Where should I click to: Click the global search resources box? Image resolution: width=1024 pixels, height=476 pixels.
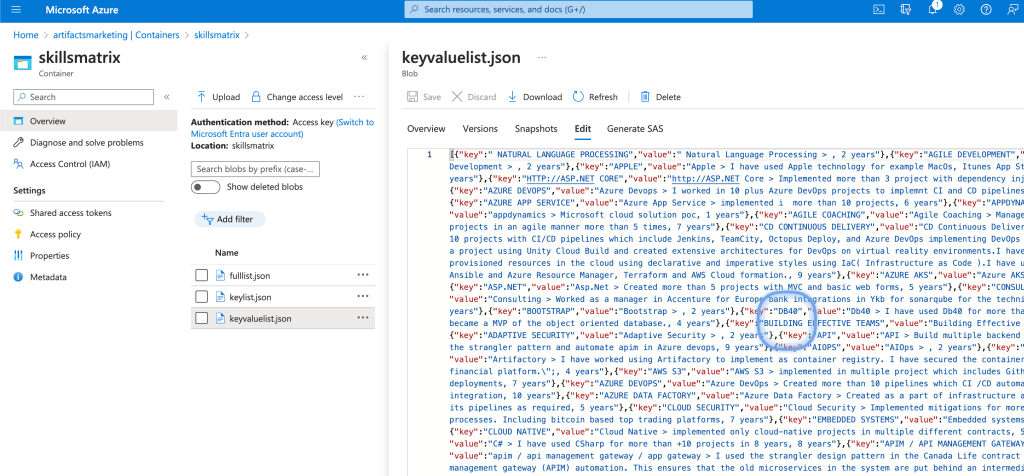click(579, 10)
